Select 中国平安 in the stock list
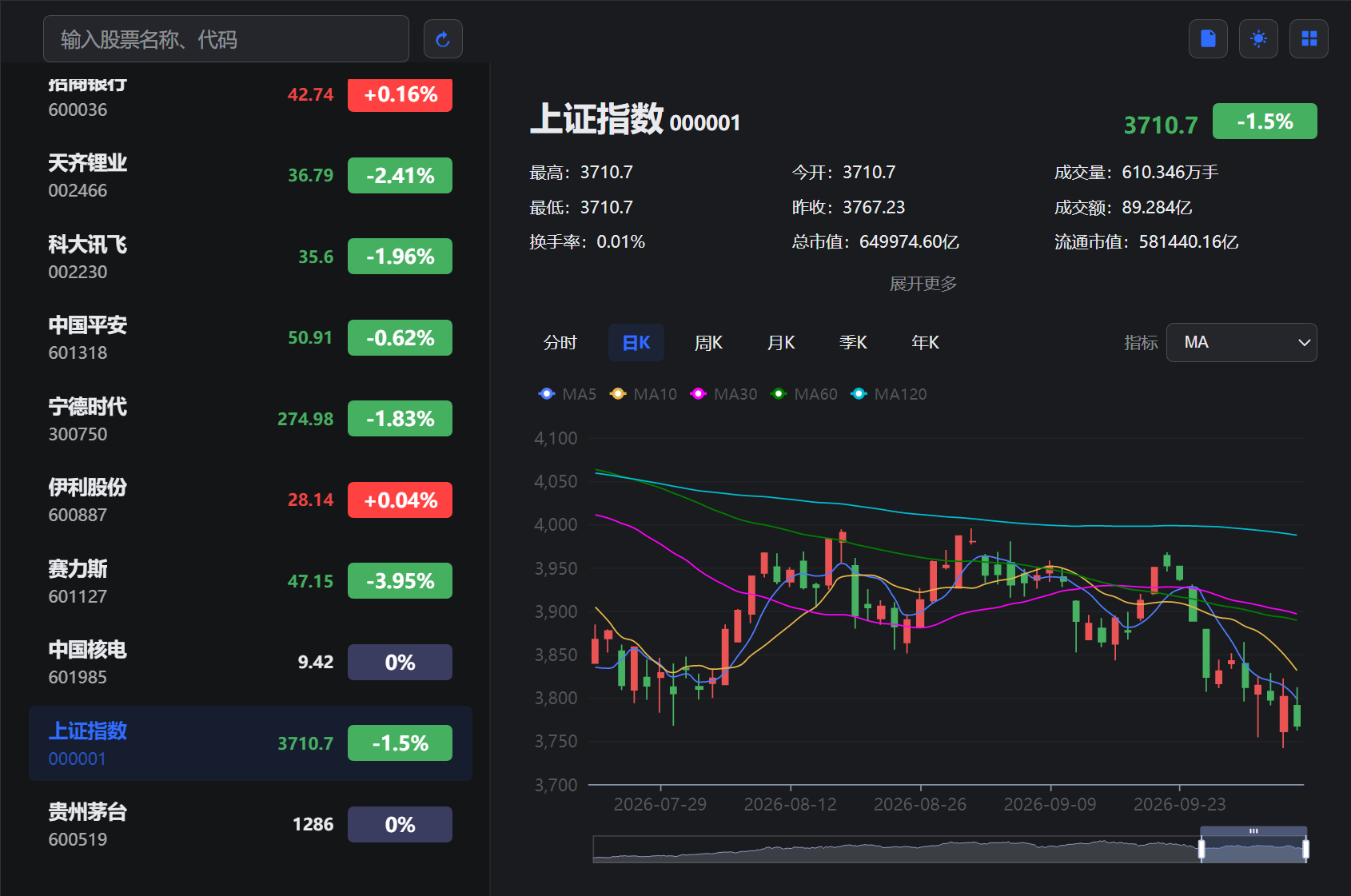 (x=250, y=338)
